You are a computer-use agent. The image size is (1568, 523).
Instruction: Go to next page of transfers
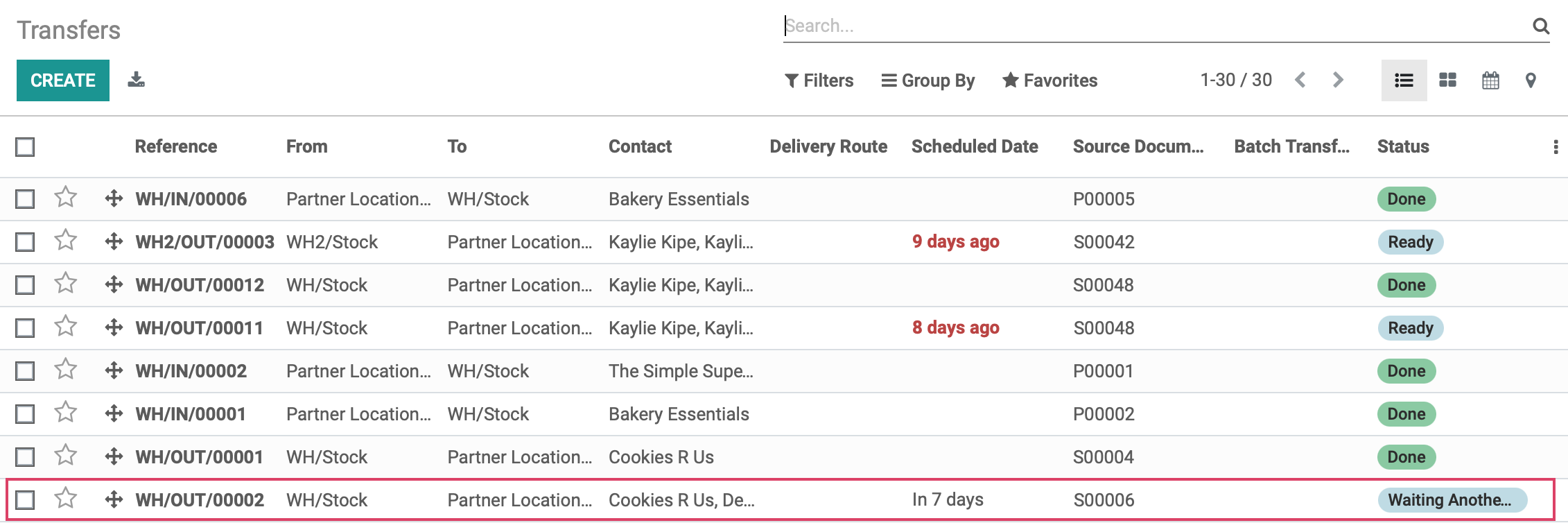[x=1338, y=80]
